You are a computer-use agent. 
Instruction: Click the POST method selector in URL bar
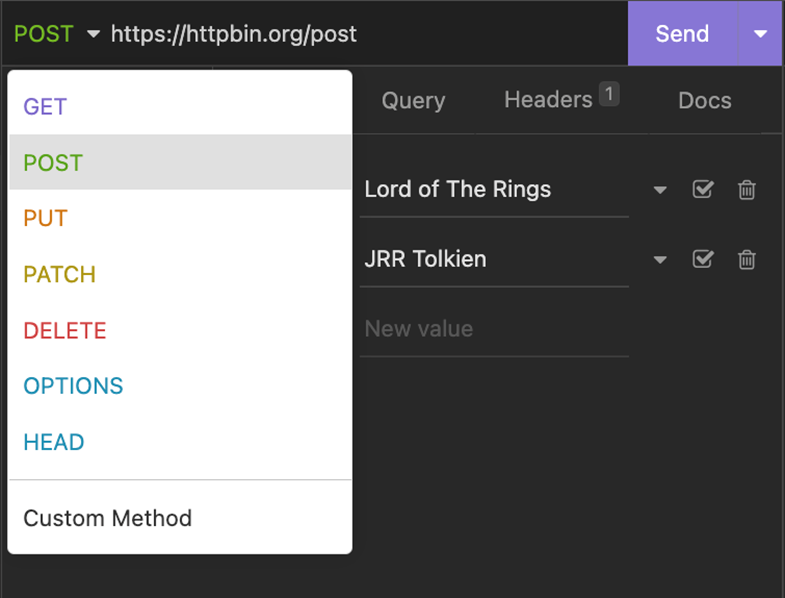point(57,34)
